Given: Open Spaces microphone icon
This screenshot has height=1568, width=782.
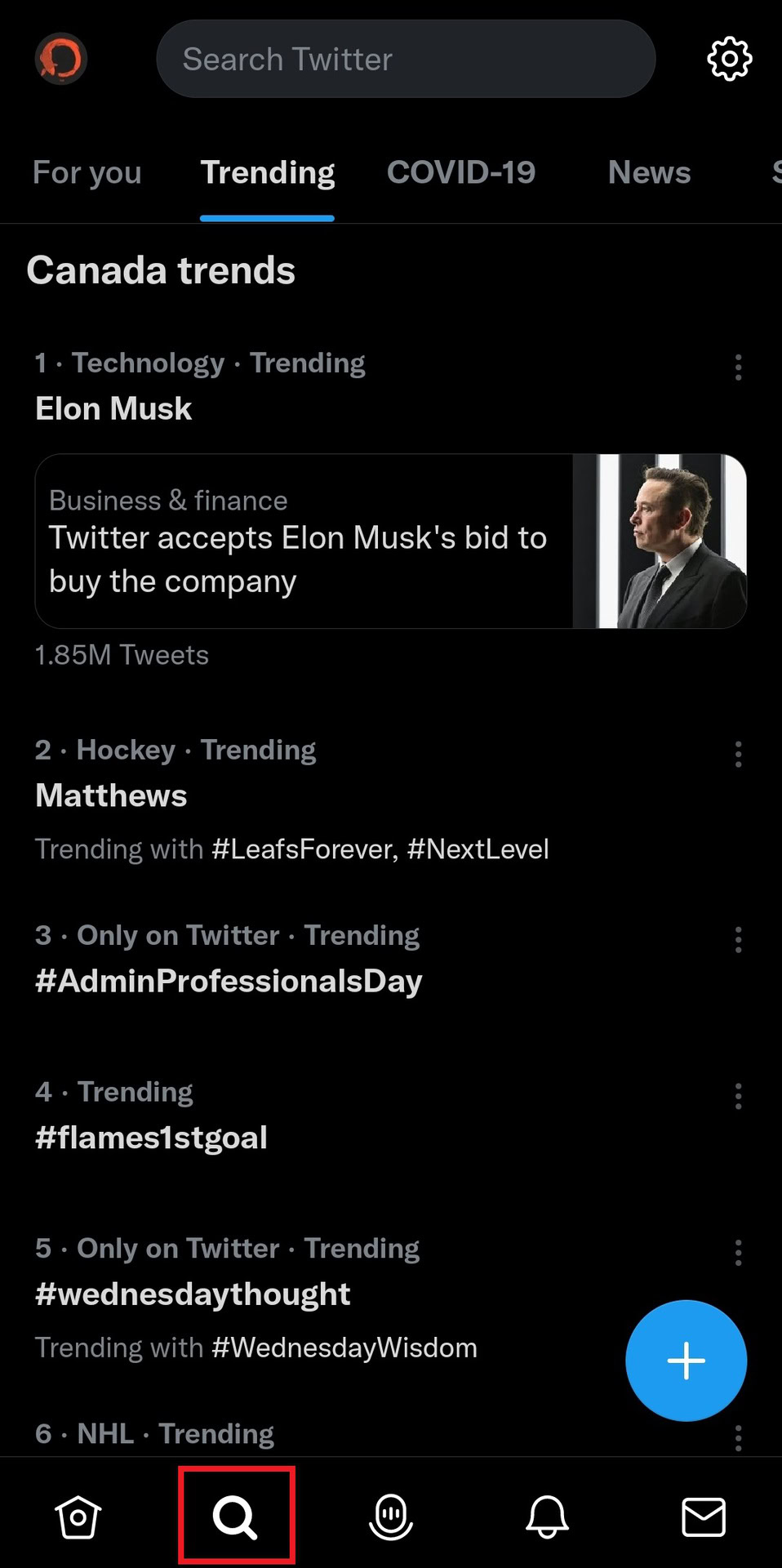Looking at the screenshot, I should coord(391,1517).
